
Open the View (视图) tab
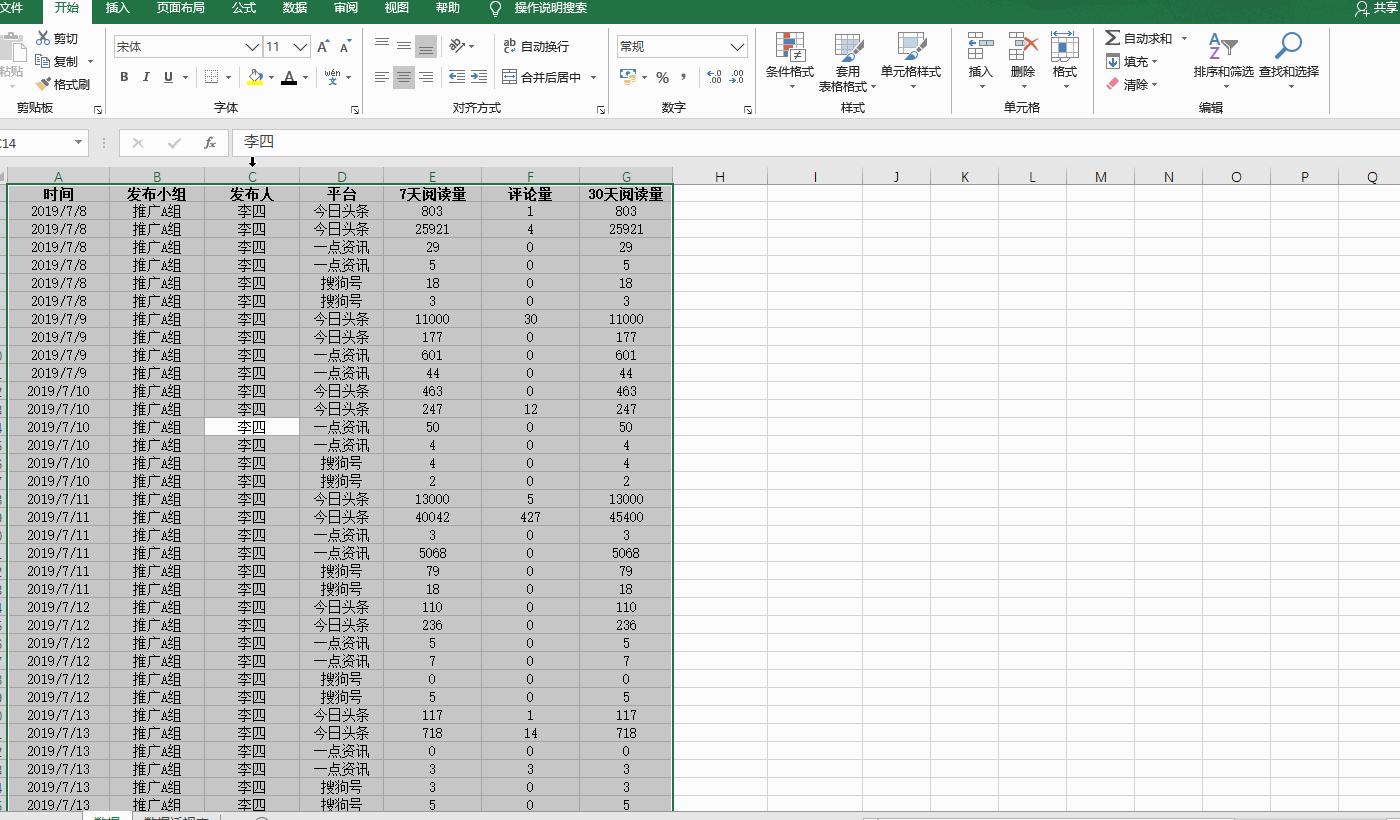397,8
